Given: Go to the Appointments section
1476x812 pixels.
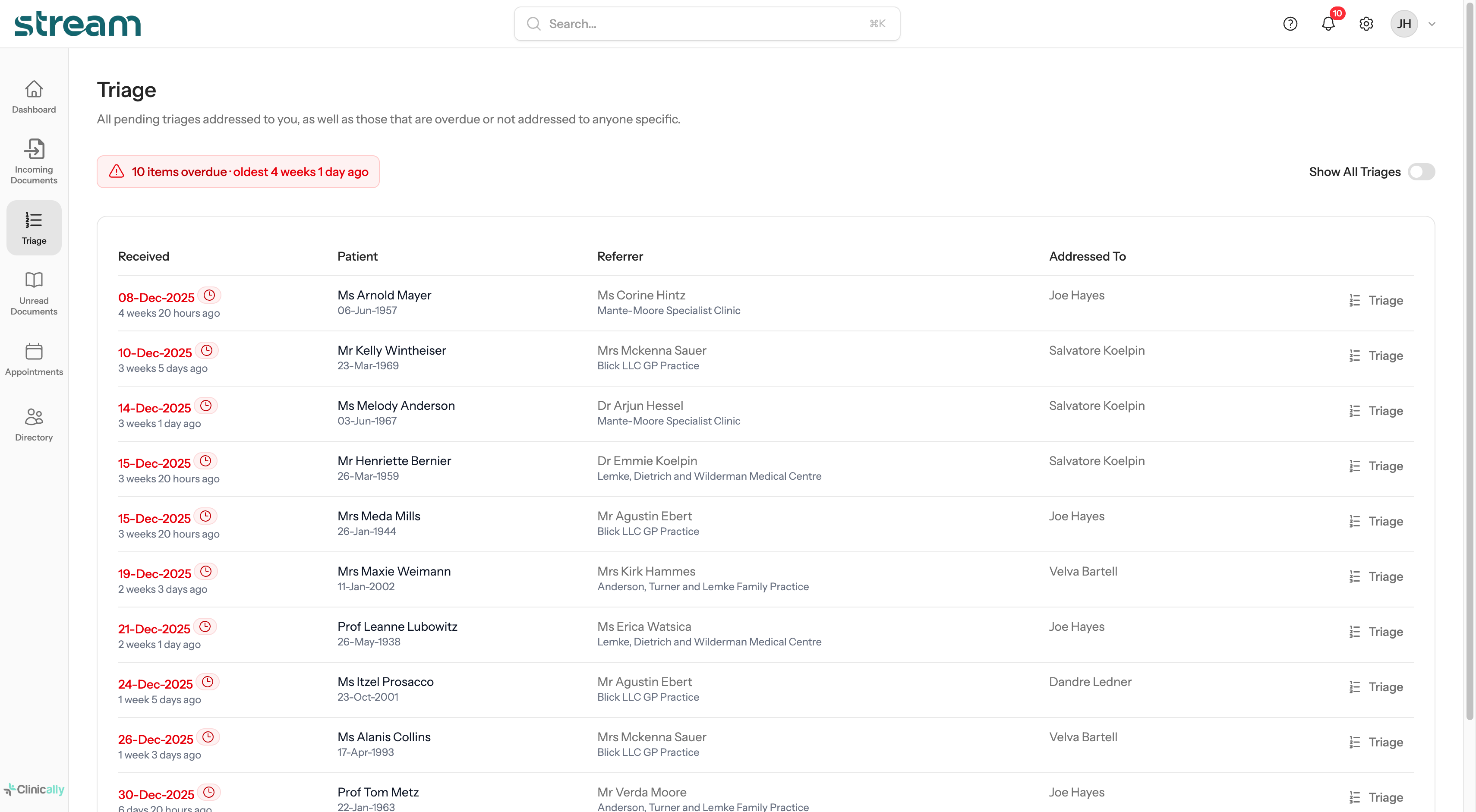Looking at the screenshot, I should click(33, 359).
